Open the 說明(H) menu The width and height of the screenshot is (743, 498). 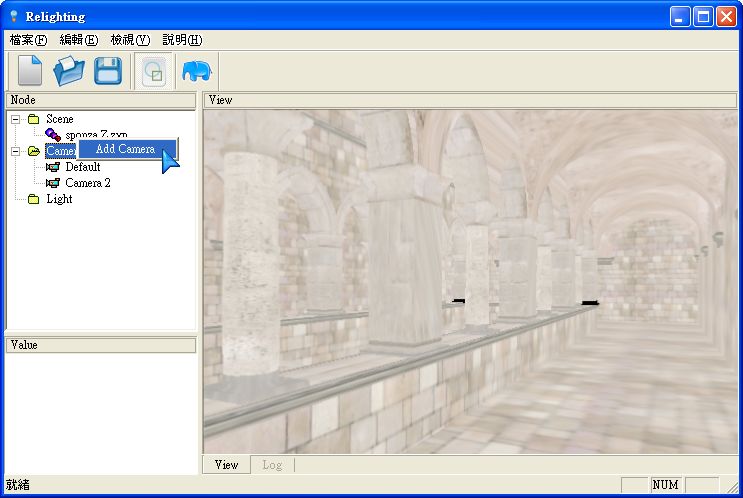tap(182, 40)
